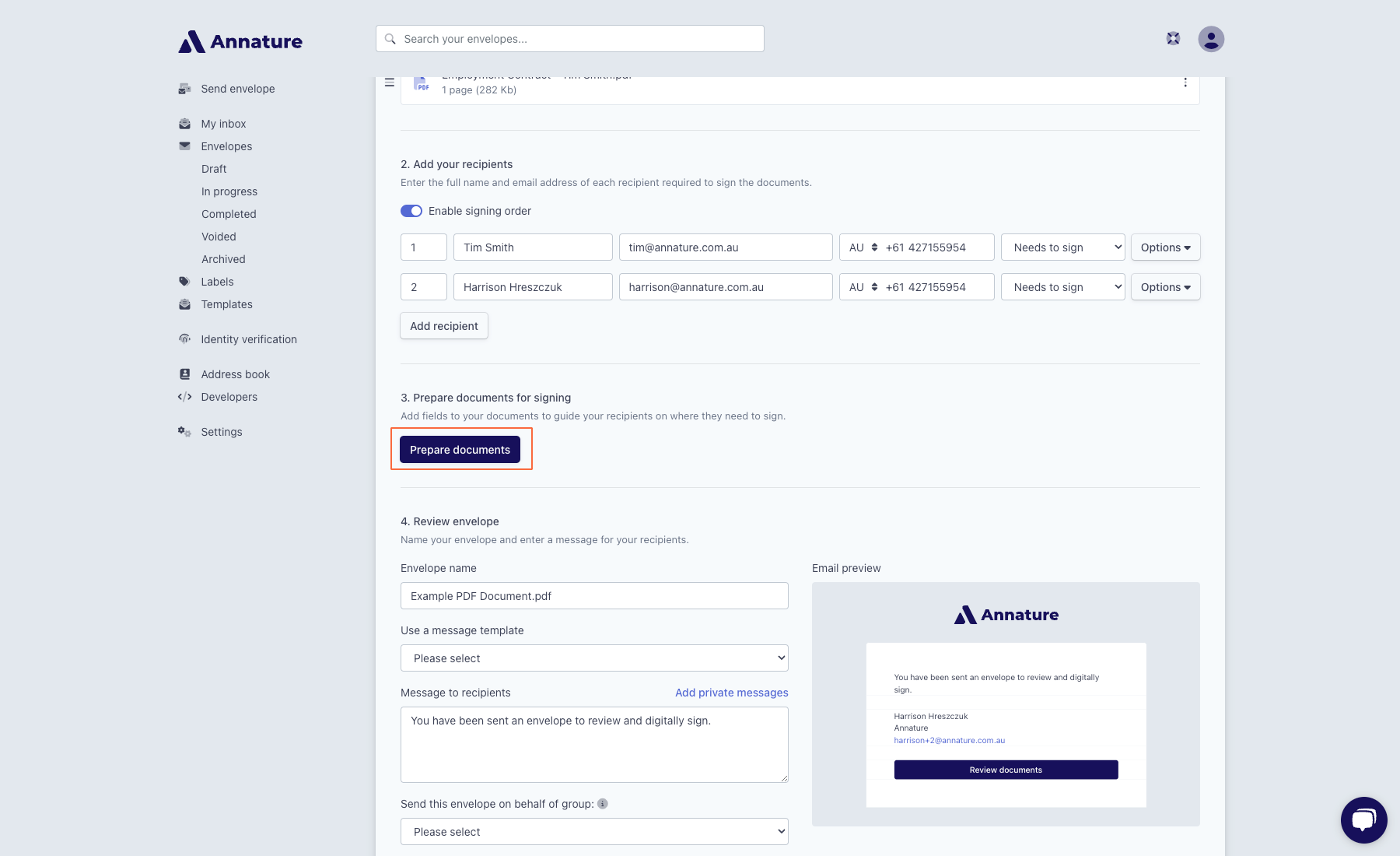Viewport: 1400px width, 856px height.
Task: Click signing order field with 1
Action: tap(424, 247)
